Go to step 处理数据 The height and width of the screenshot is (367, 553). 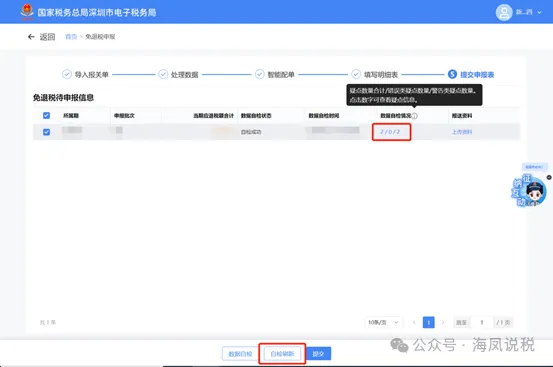pos(184,75)
